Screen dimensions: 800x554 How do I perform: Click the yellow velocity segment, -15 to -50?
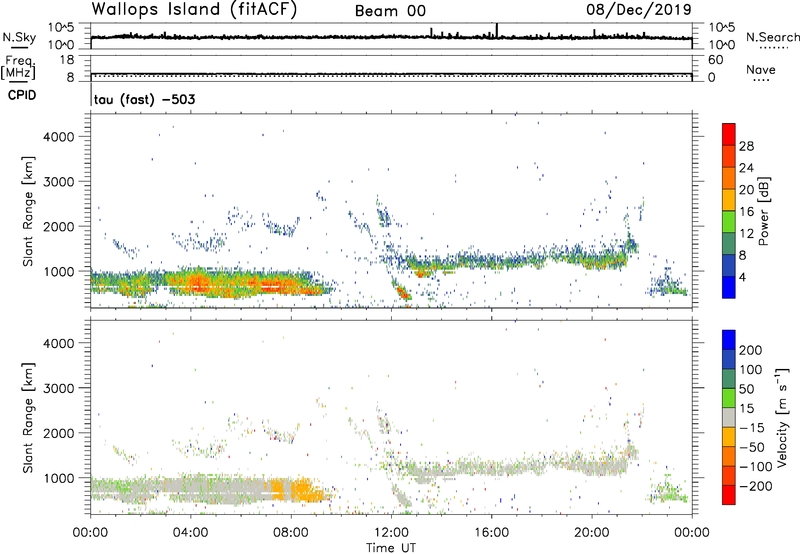729,437
